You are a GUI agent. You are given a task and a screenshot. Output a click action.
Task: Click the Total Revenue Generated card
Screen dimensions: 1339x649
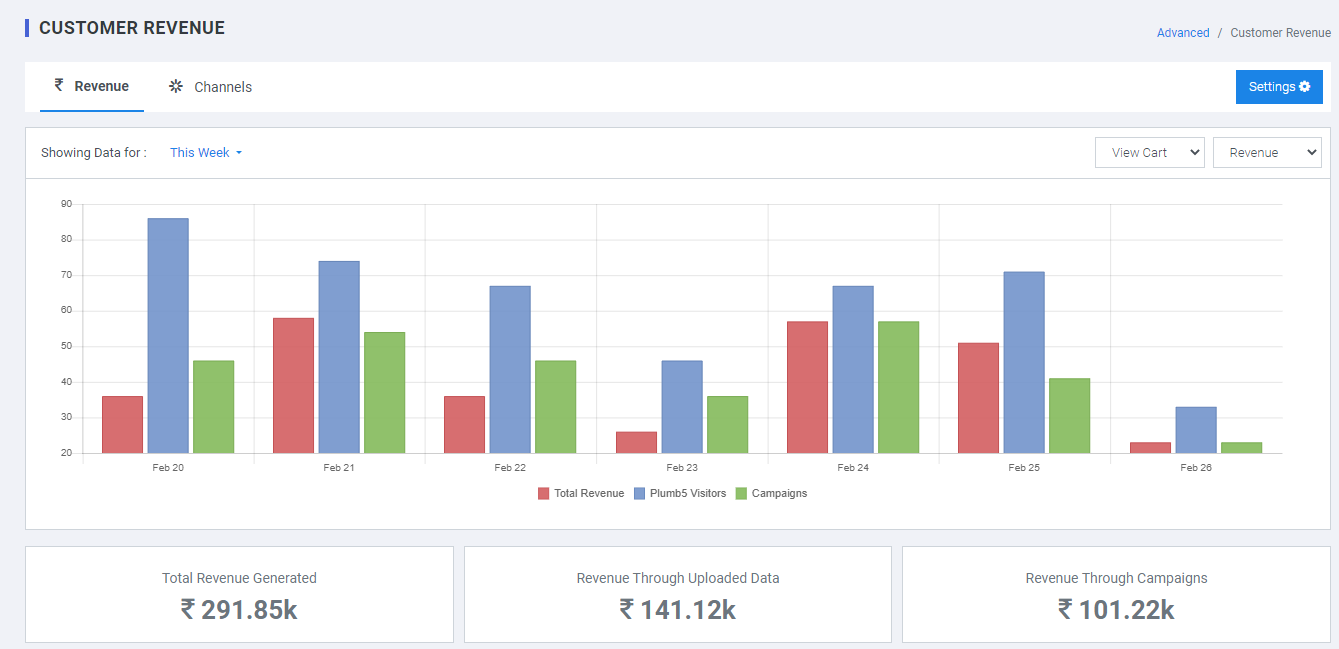[x=239, y=594]
